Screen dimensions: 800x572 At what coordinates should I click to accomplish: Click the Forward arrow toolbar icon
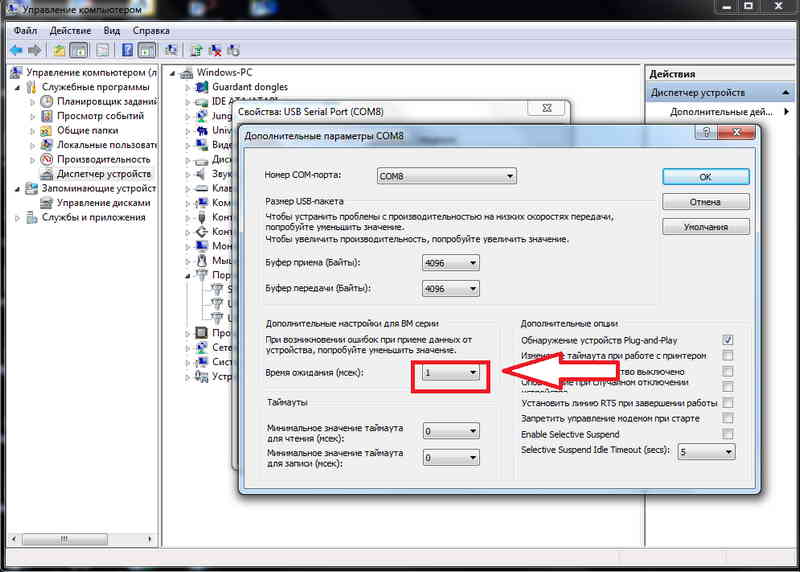click(x=35, y=50)
